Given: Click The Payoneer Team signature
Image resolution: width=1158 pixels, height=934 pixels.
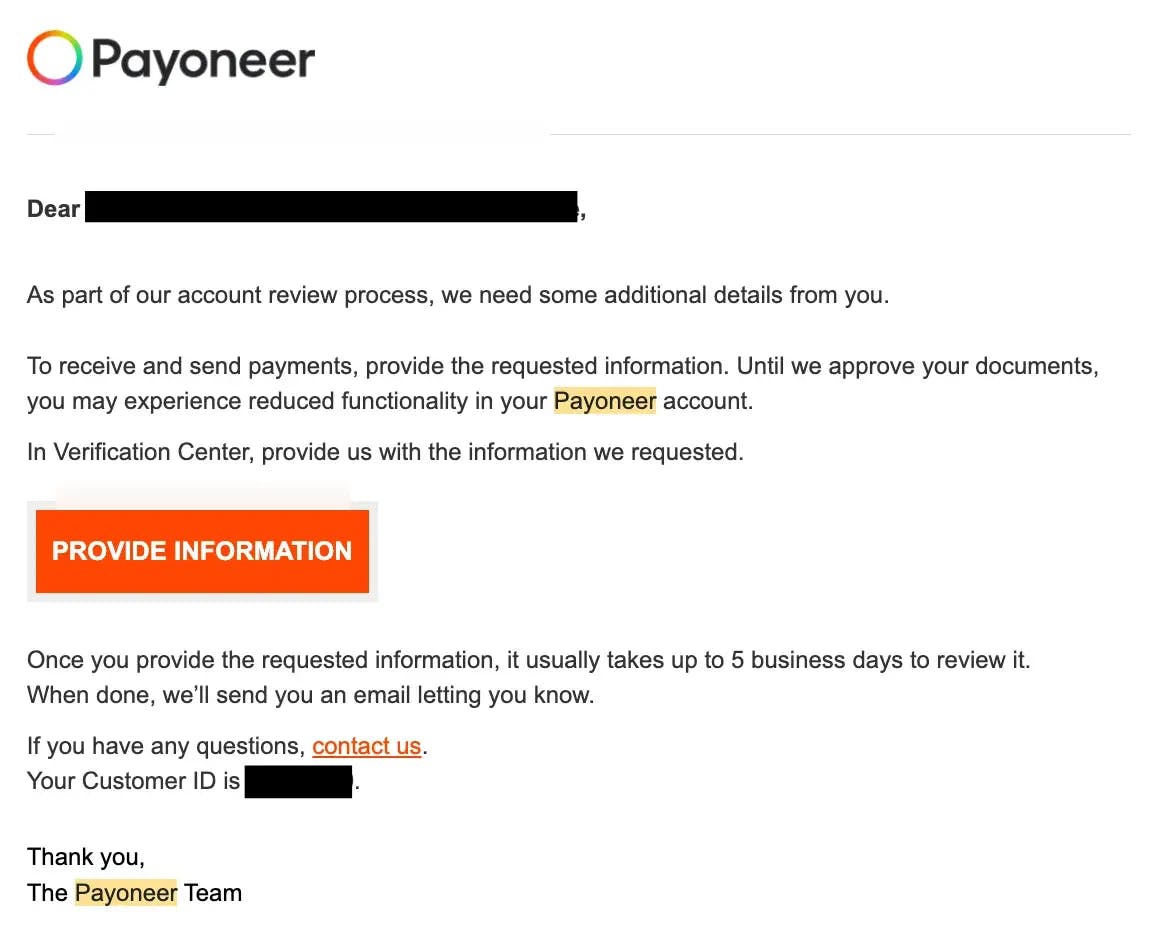Looking at the screenshot, I should [x=135, y=893].
